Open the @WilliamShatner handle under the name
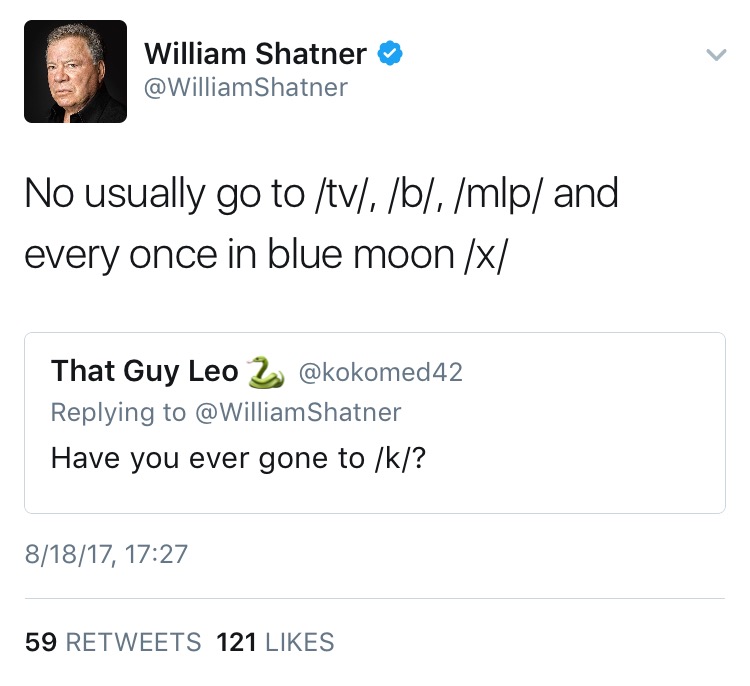 coord(246,88)
